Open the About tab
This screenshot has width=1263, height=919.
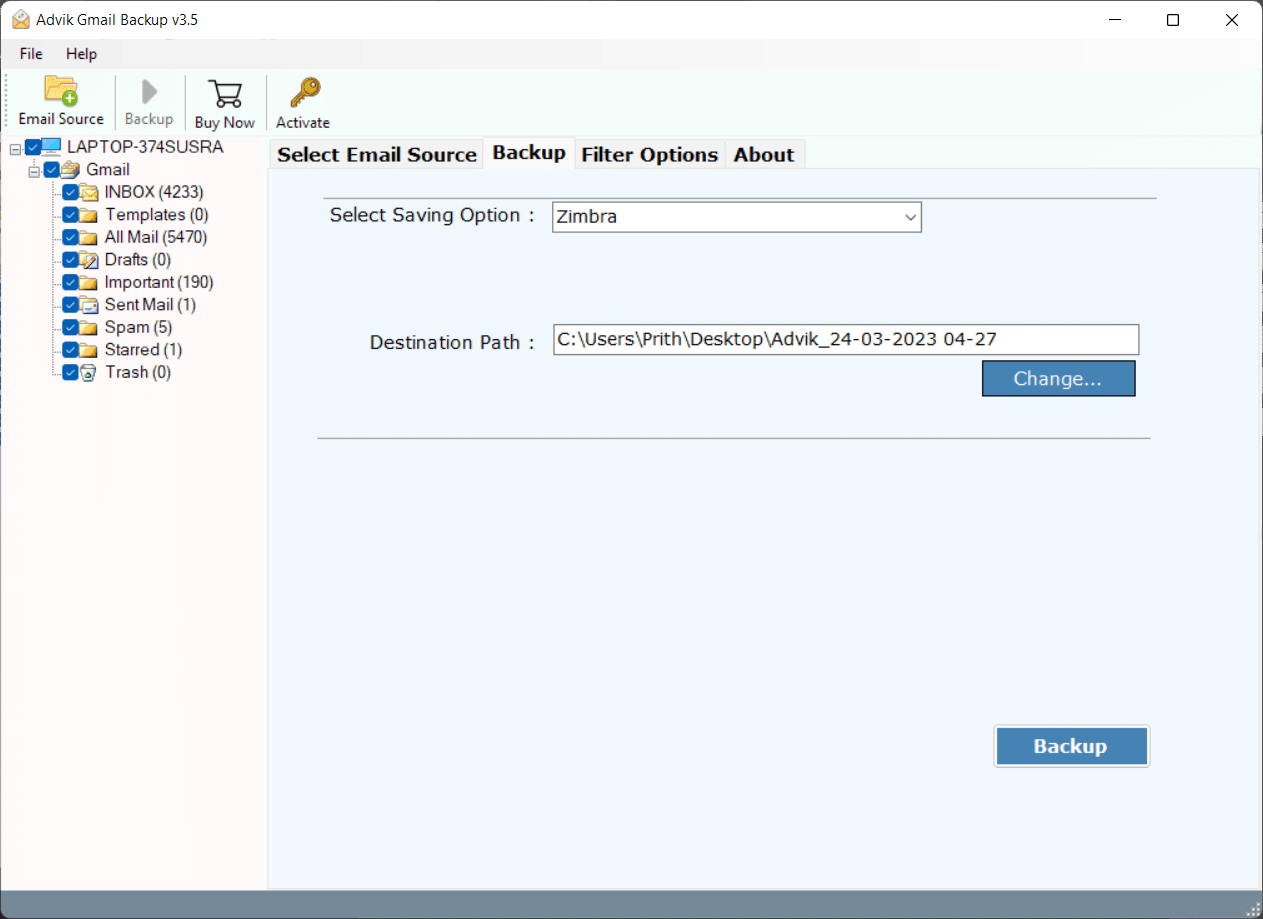click(764, 154)
